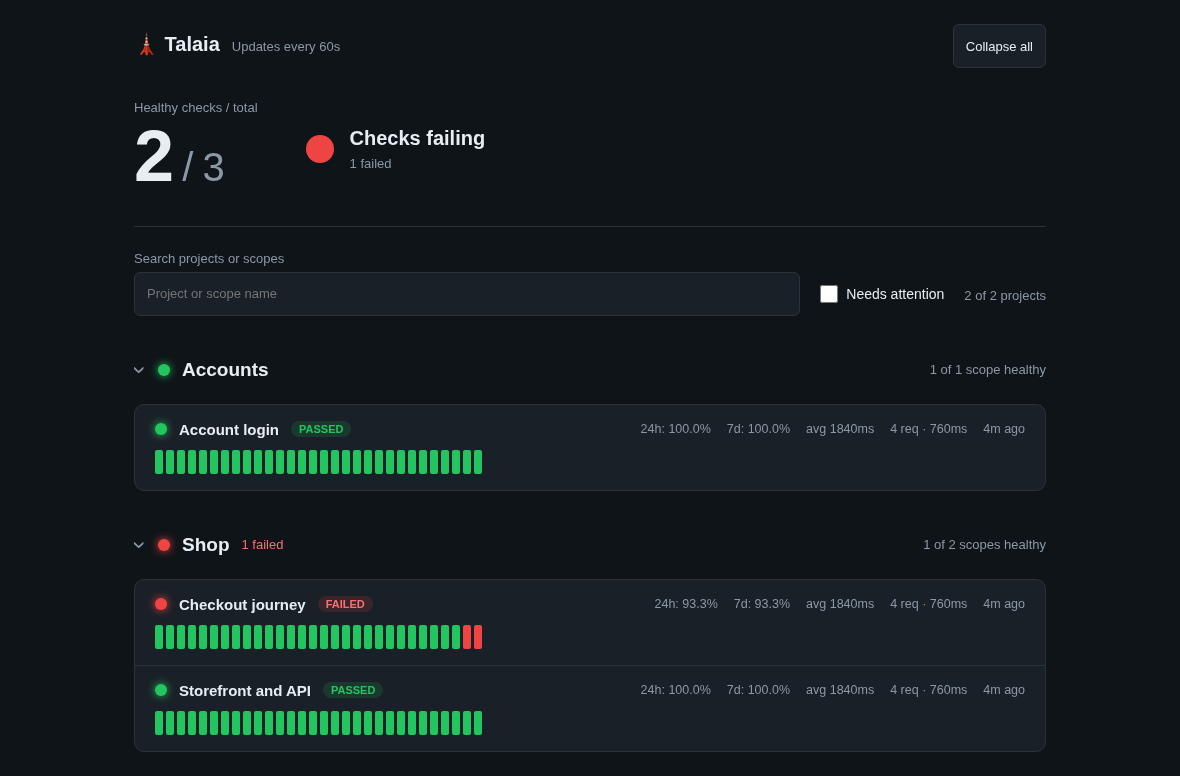Focus the Project or scope name search field
This screenshot has height=776, width=1180.
click(x=467, y=294)
